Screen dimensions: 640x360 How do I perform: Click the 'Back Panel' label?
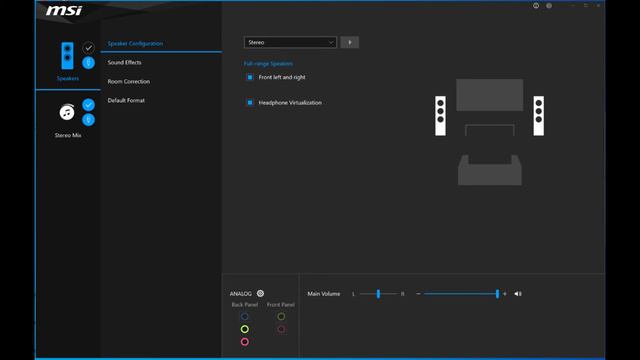click(244, 304)
